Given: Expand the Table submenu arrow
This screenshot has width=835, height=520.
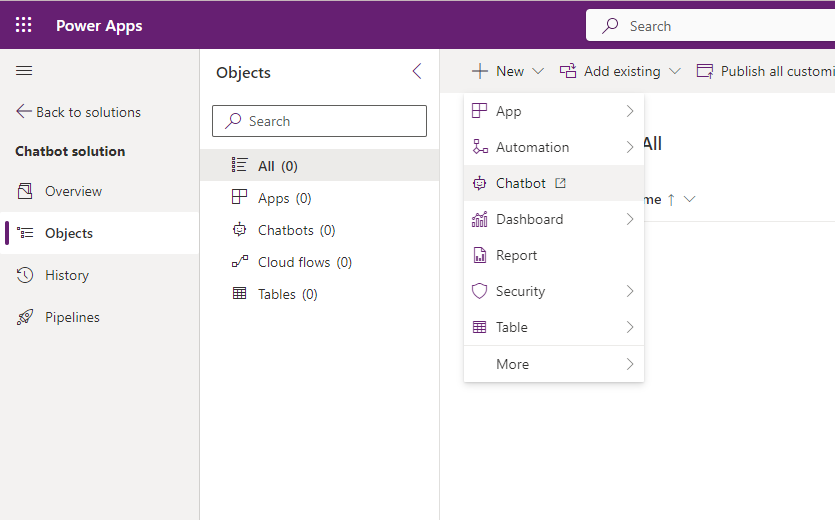Looking at the screenshot, I should pyautogui.click(x=630, y=327).
